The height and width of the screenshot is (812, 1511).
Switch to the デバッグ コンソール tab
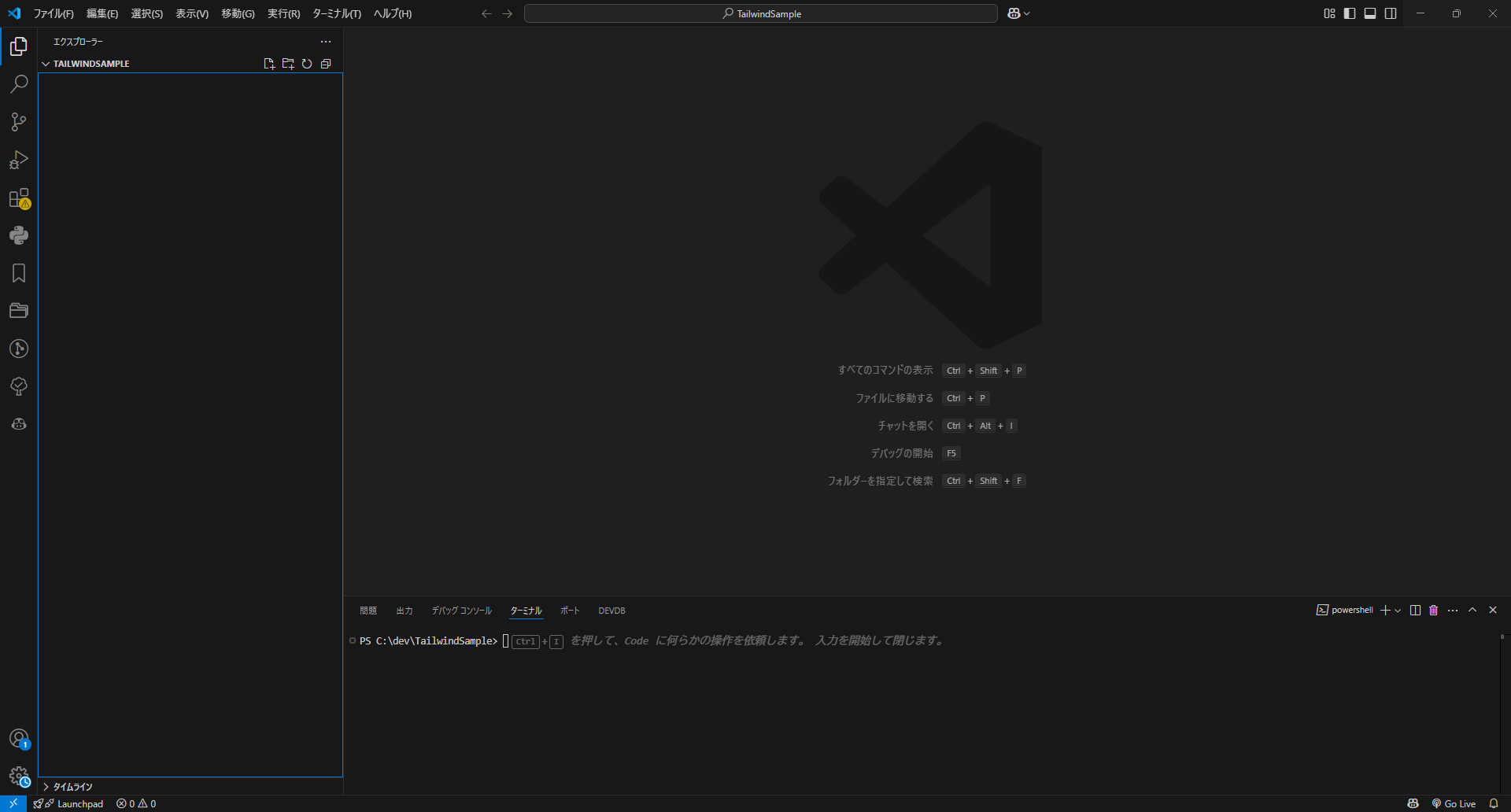click(462, 611)
